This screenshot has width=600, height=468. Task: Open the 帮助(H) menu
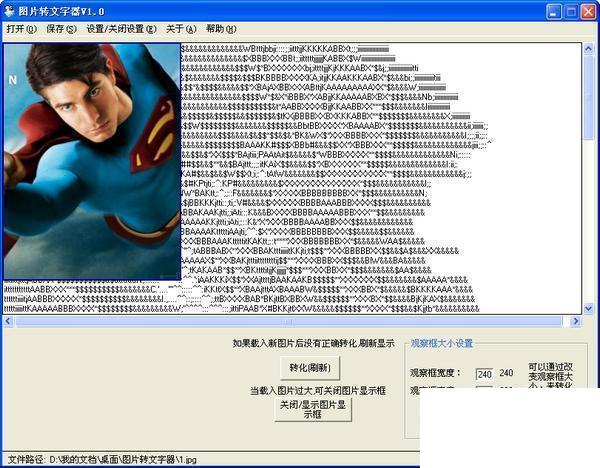pyautogui.click(x=221, y=29)
